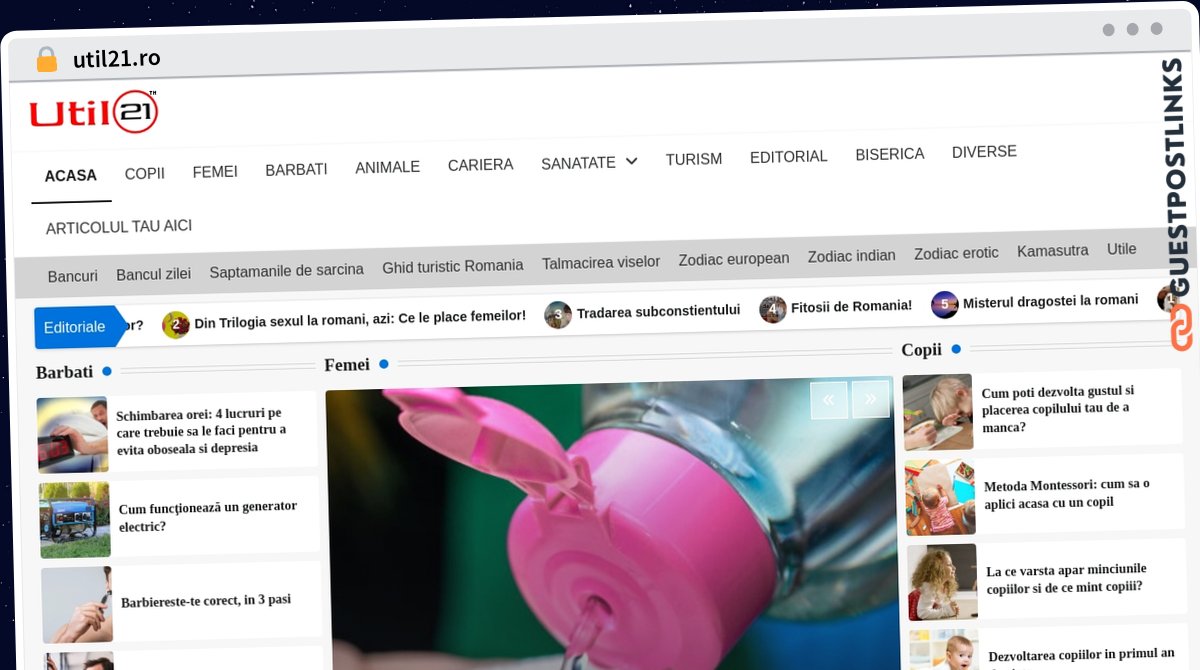
Task: Read 'Schimbarea orei: 4 lucruri' article
Action: point(201,431)
